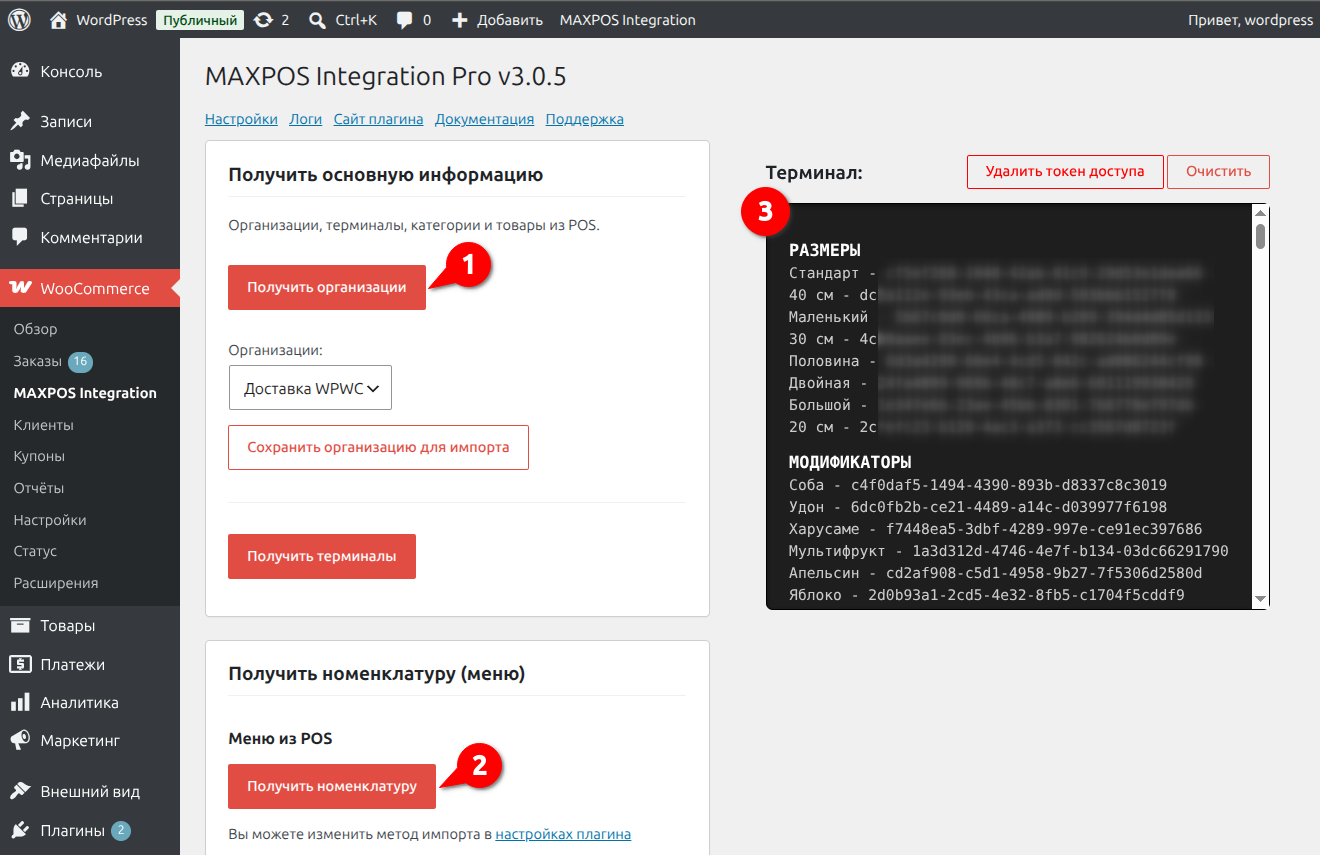Click the Настройки link under plugin title
The height and width of the screenshot is (855, 1320).
[241, 119]
